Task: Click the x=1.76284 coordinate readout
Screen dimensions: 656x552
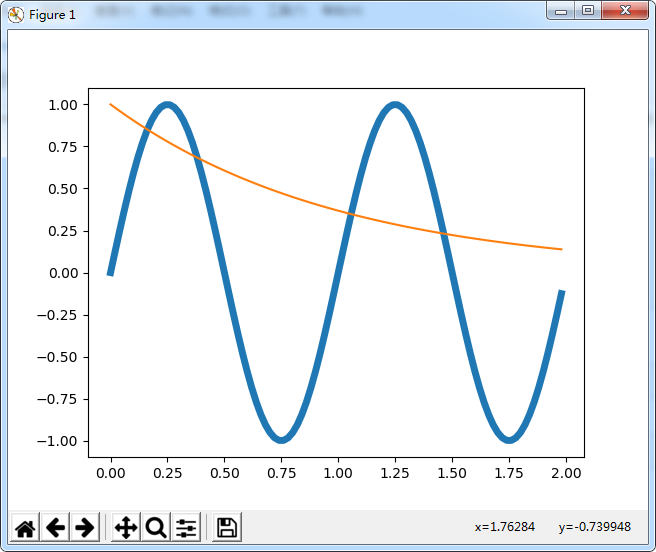Action: pyautogui.click(x=505, y=527)
